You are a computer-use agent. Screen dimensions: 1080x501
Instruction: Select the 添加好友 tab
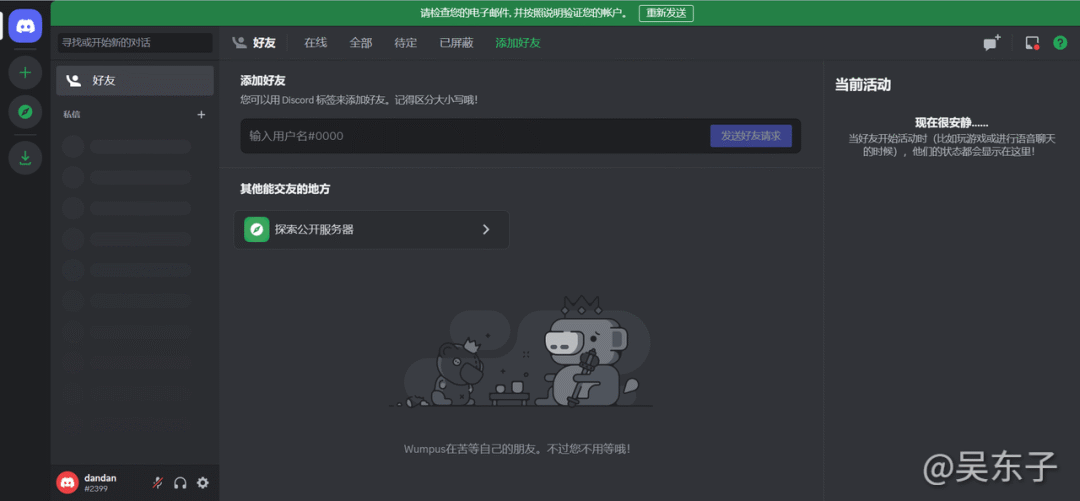click(518, 43)
